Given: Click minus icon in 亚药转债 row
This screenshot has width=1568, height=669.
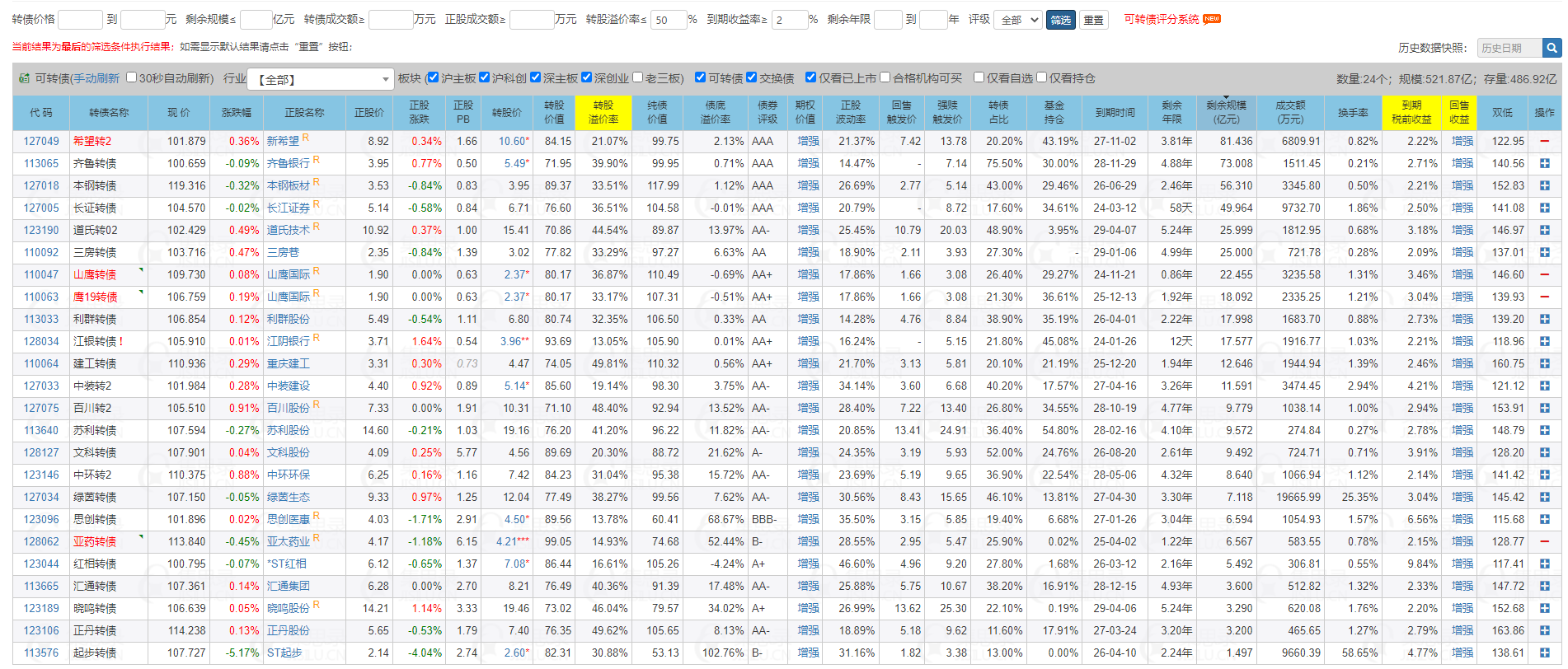Looking at the screenshot, I should [x=1544, y=542].
